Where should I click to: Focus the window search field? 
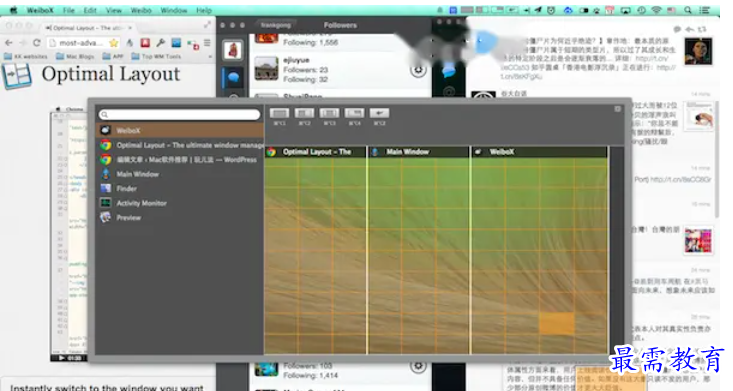pos(180,114)
